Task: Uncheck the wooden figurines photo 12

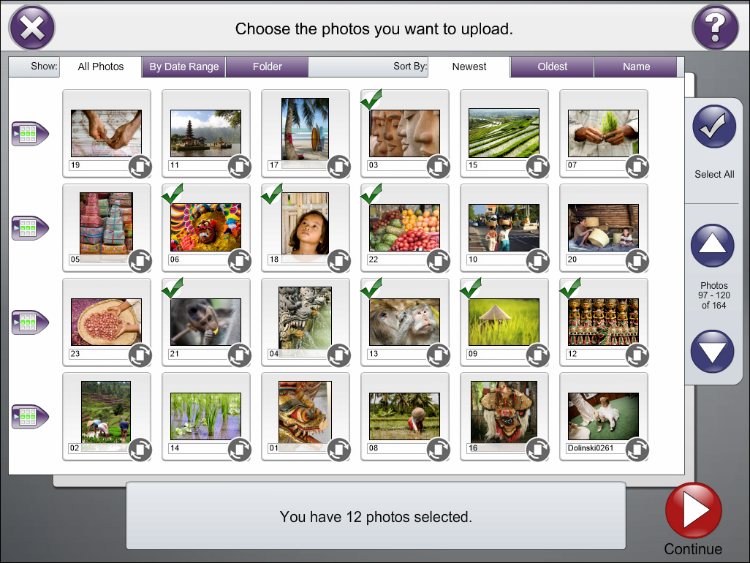Action: (604, 322)
